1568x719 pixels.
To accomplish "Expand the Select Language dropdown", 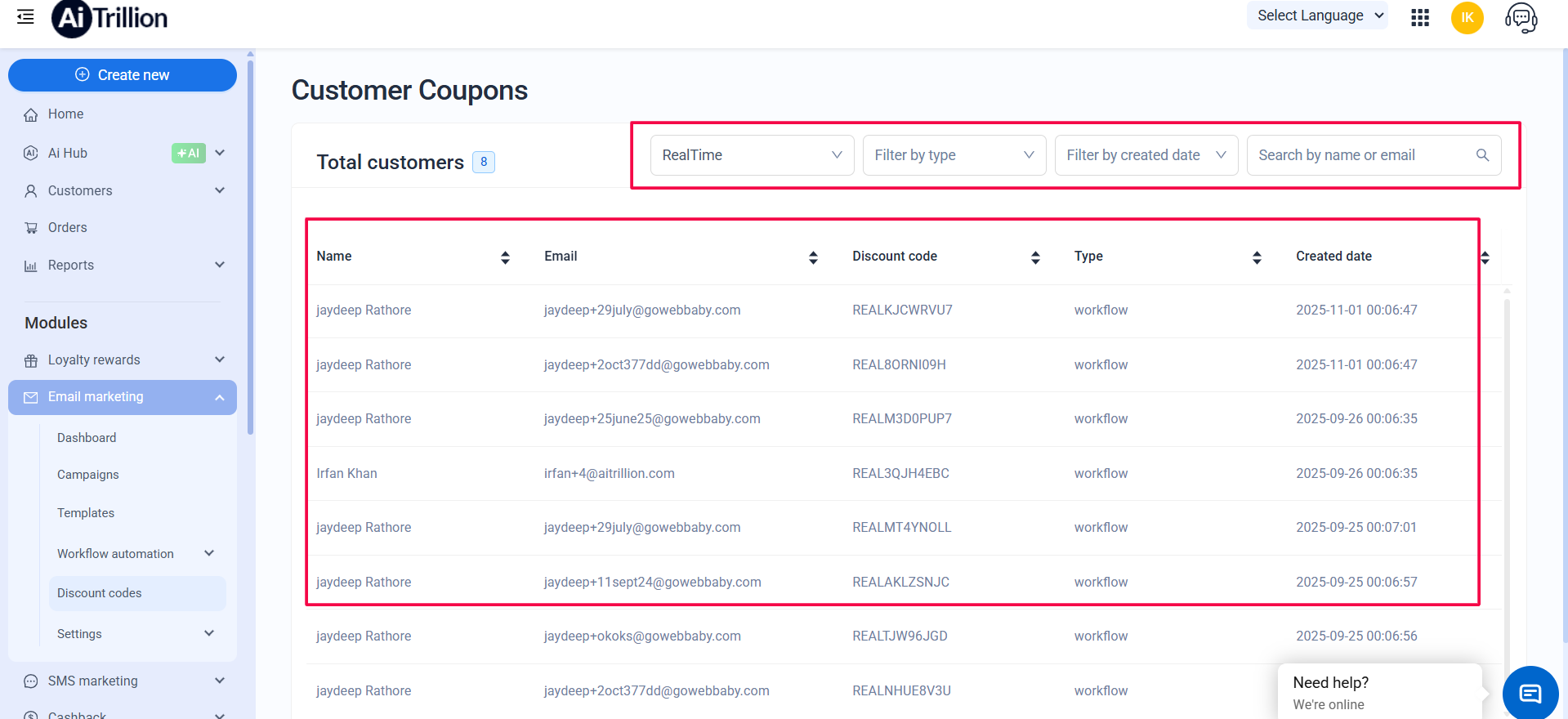I will [1316, 16].
